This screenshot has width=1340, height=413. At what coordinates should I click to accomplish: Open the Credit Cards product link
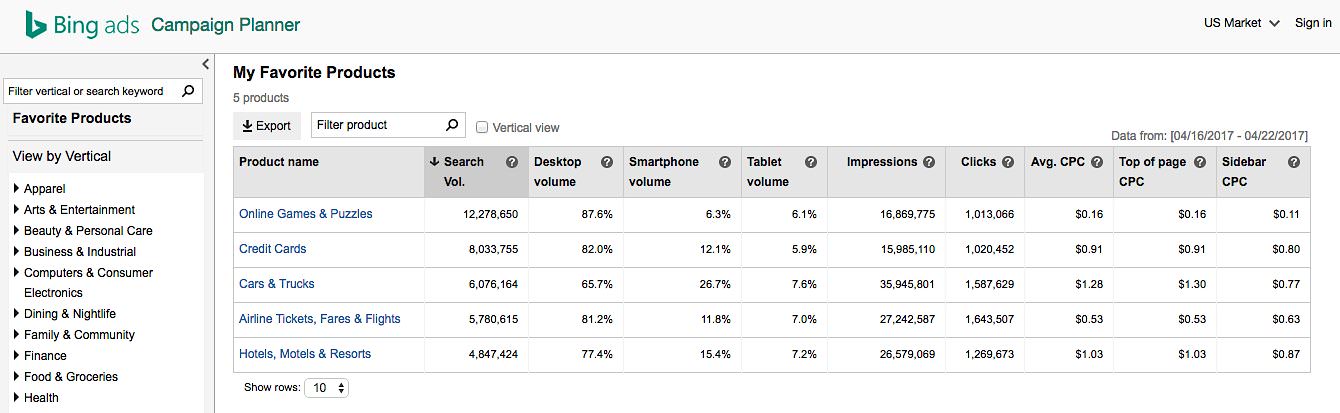[x=272, y=249]
